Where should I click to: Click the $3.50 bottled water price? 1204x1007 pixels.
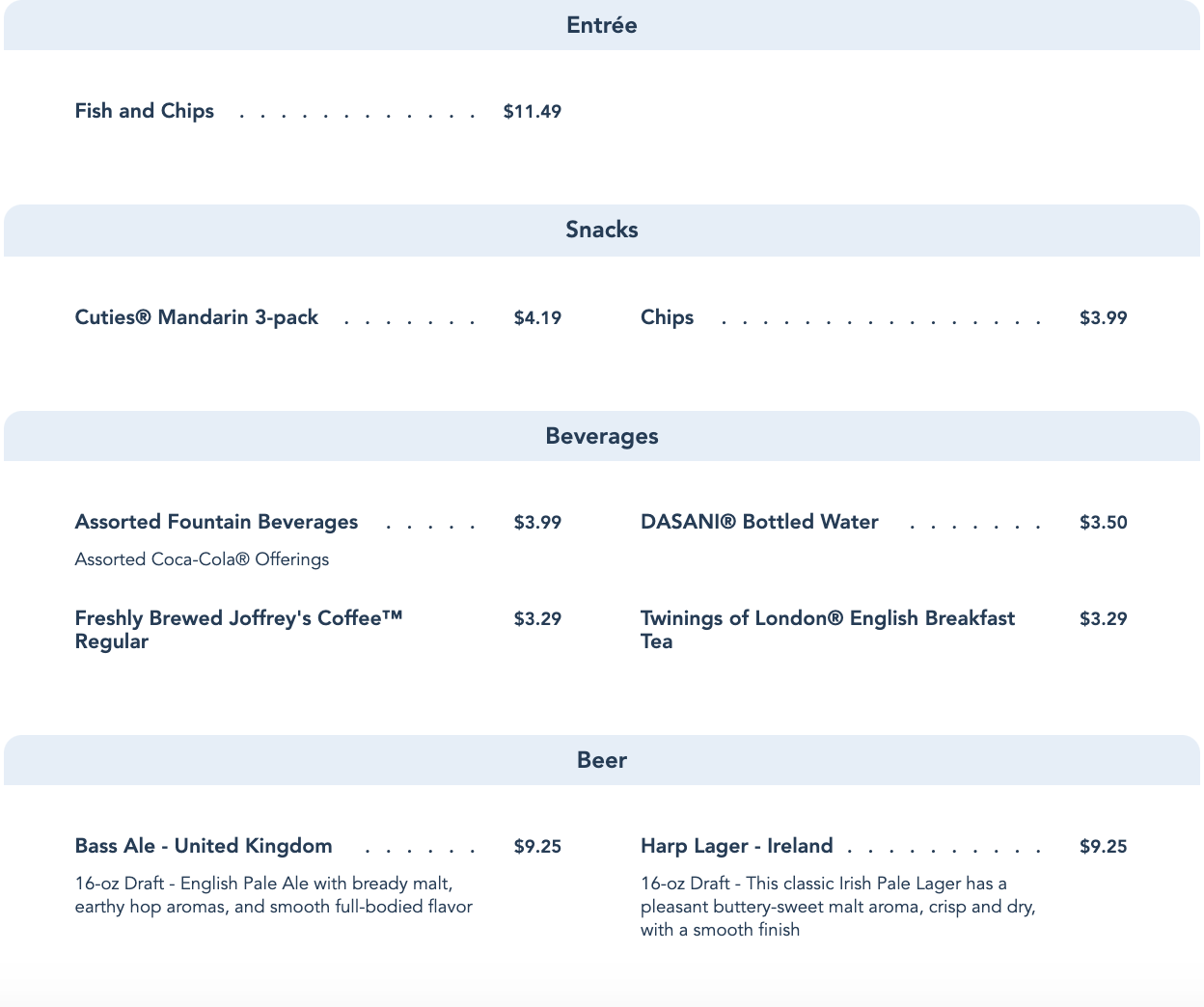[x=1103, y=523]
